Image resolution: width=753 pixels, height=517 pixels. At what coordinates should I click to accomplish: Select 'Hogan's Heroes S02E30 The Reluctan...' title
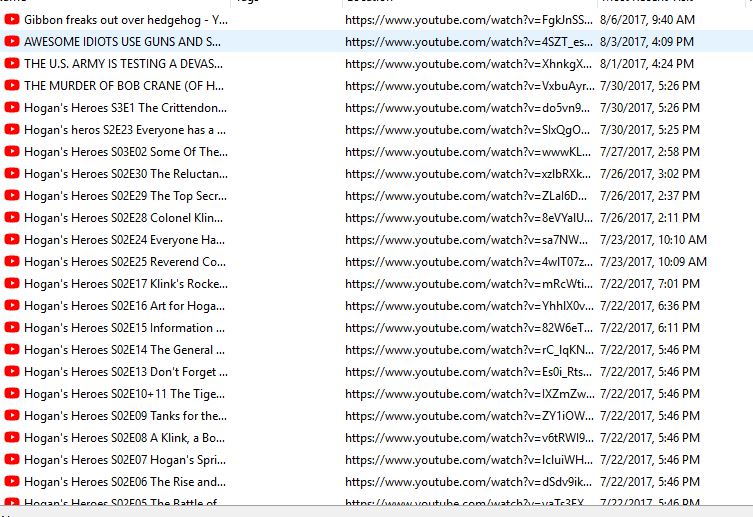126,174
